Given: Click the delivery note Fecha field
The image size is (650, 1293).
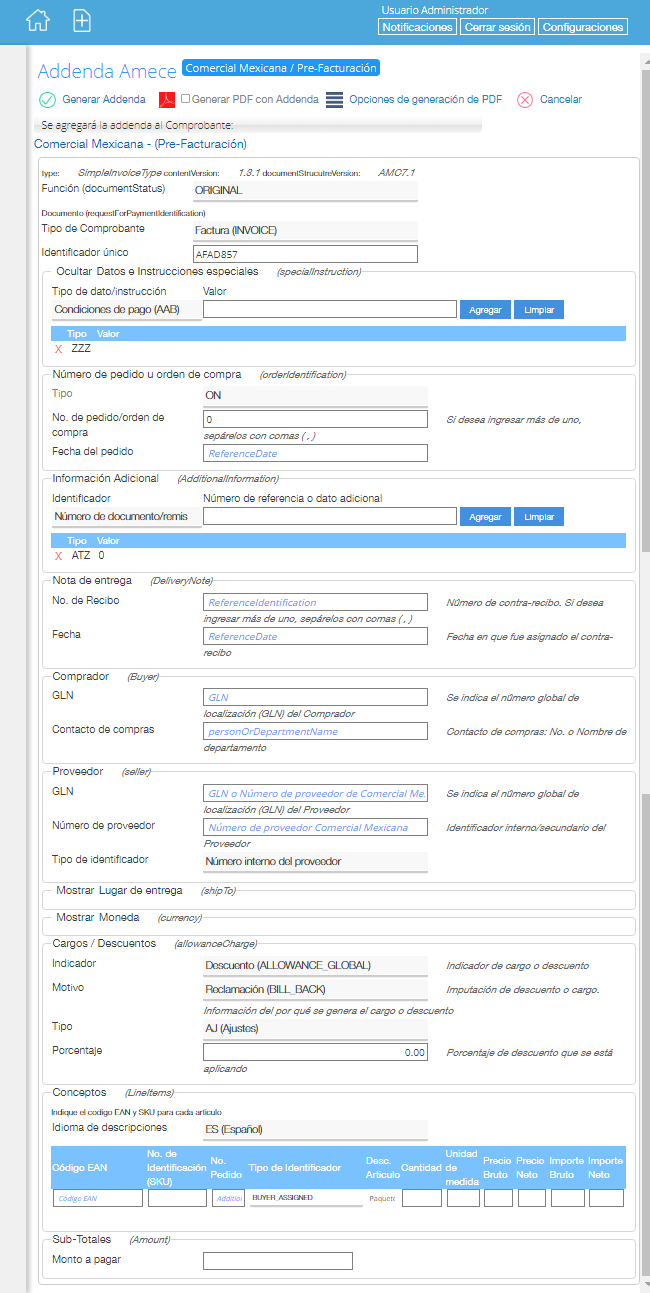Looking at the screenshot, I should tap(315, 636).
